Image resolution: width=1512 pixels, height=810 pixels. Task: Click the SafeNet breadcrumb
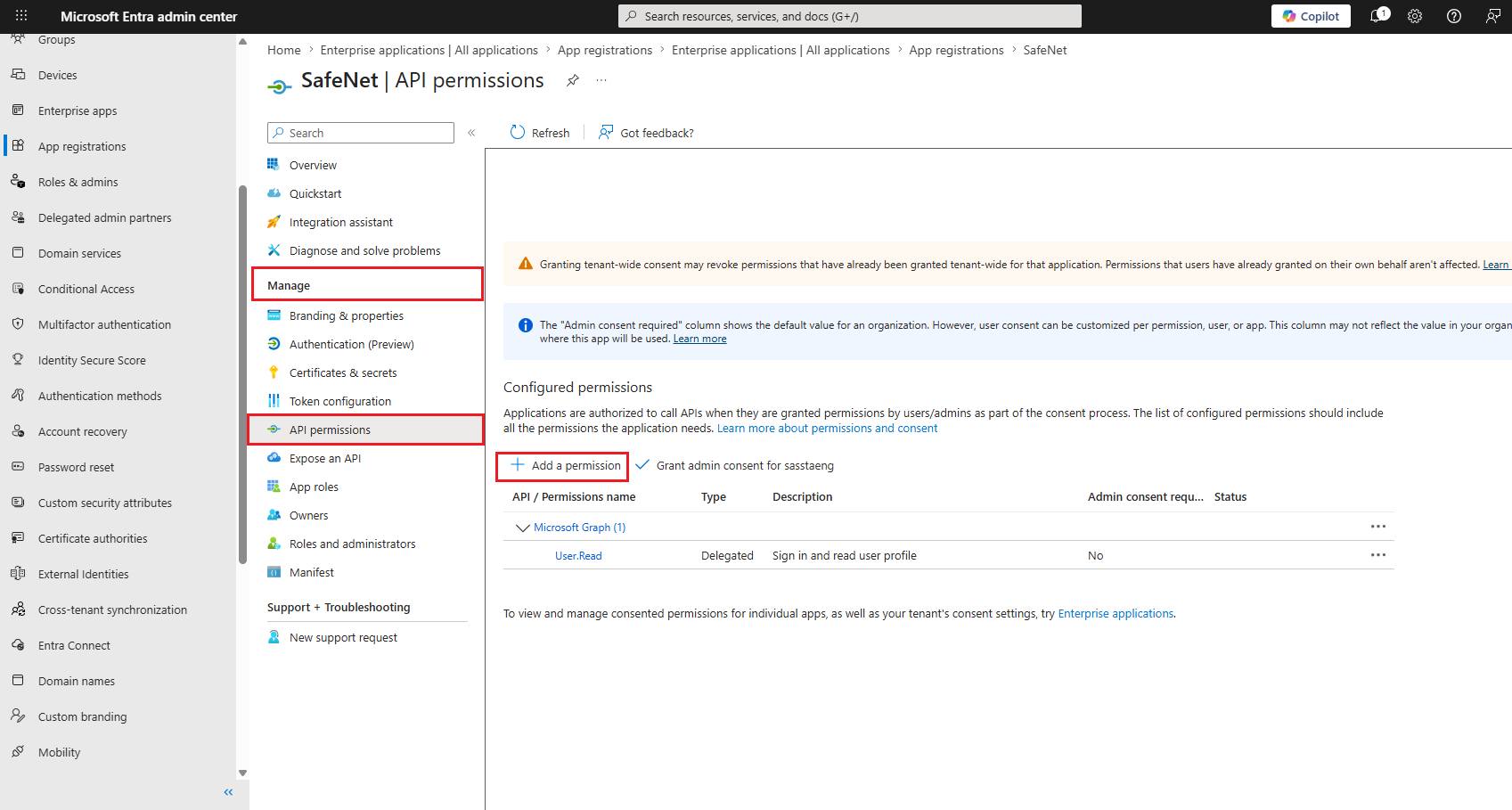(x=1045, y=50)
